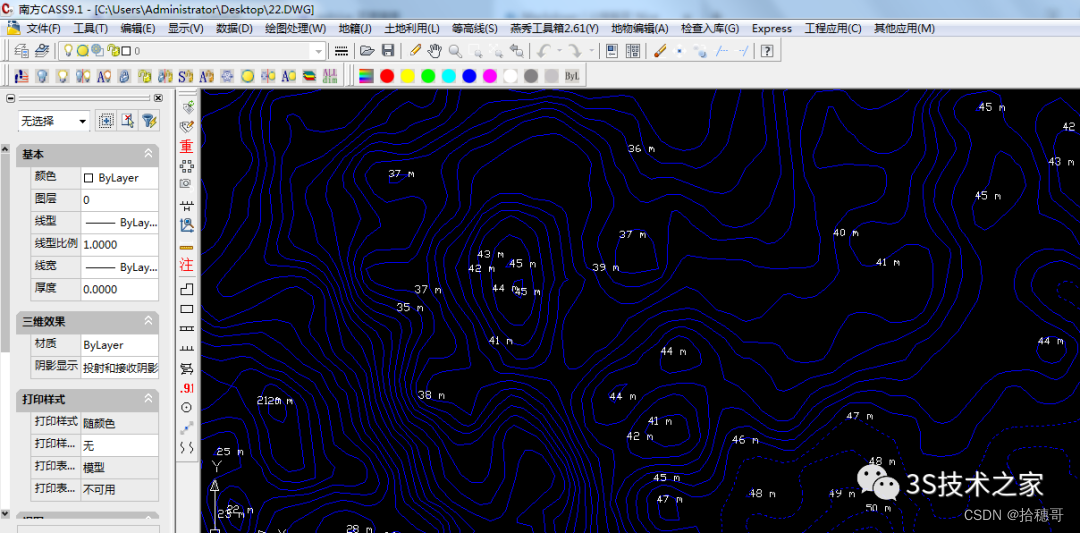
Task: Open the 工程应用(C) menu
Action: [x=833, y=28]
